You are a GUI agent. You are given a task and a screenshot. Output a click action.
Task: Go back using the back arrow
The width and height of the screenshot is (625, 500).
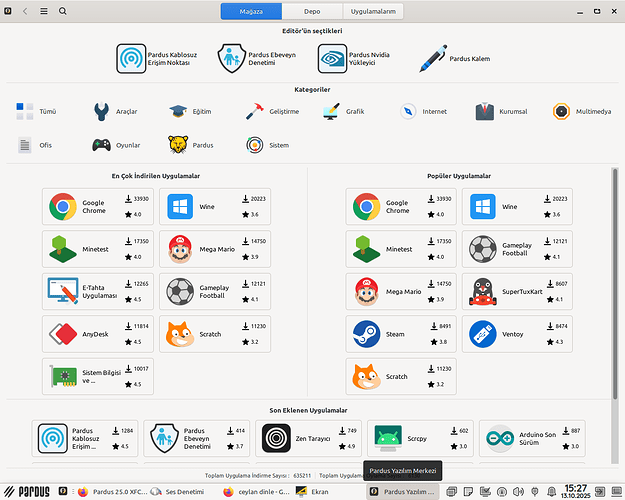click(27, 11)
